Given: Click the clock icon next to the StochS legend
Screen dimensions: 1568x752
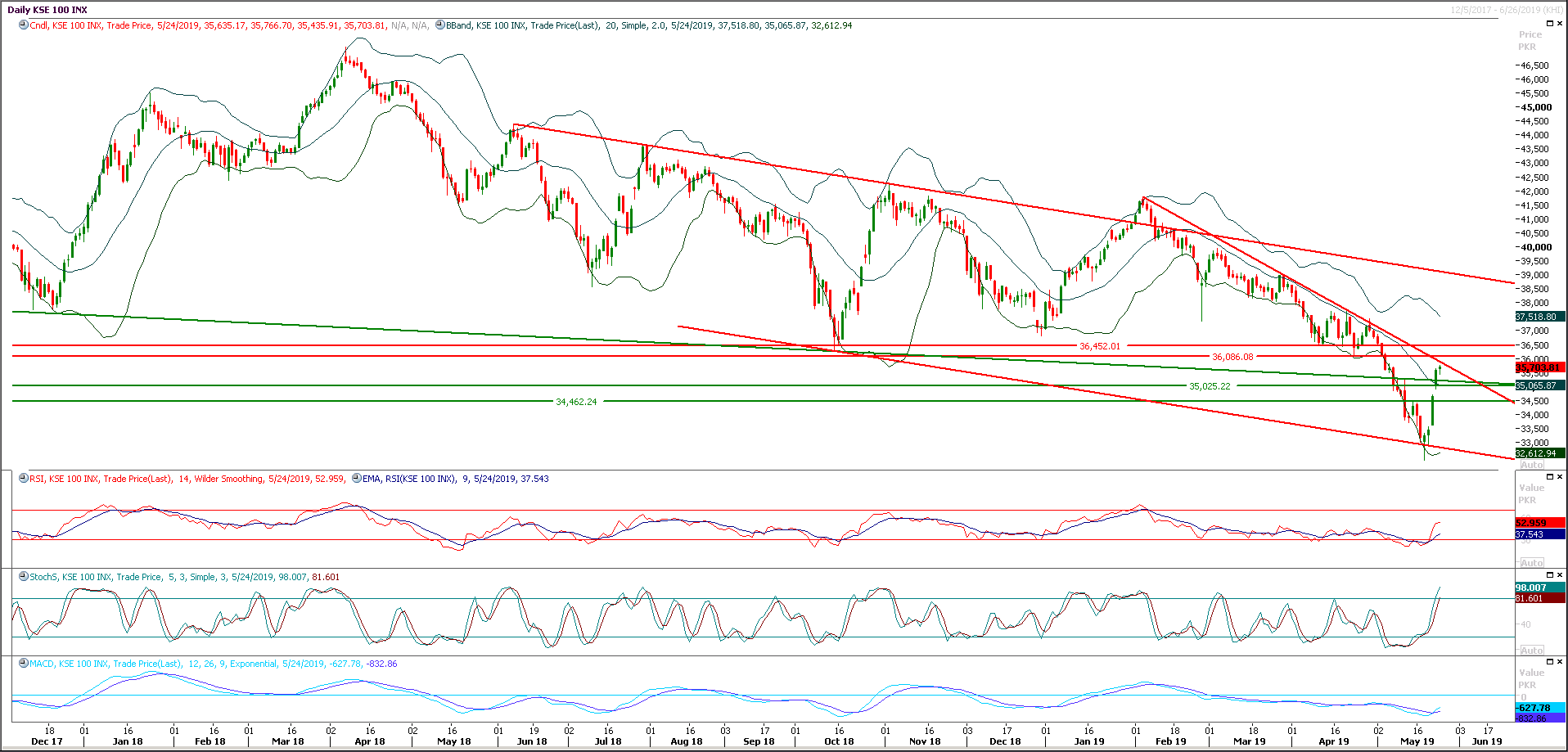Looking at the screenshot, I should tap(24, 577).
